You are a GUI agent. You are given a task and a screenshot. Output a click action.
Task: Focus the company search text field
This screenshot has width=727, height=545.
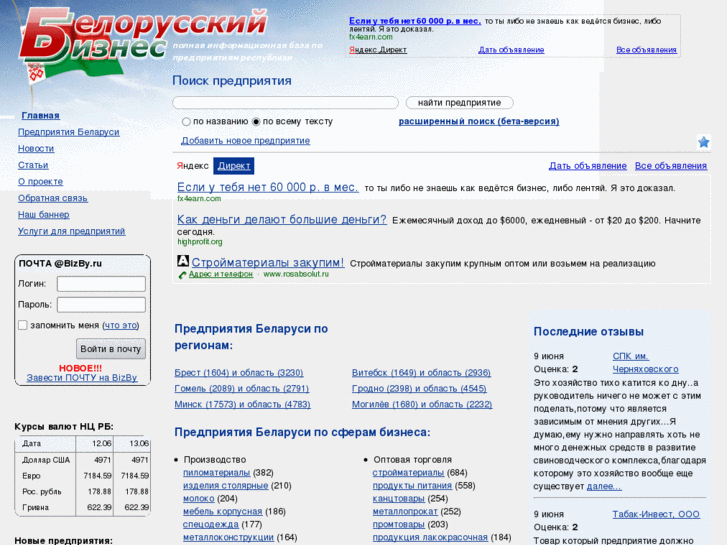pos(285,103)
